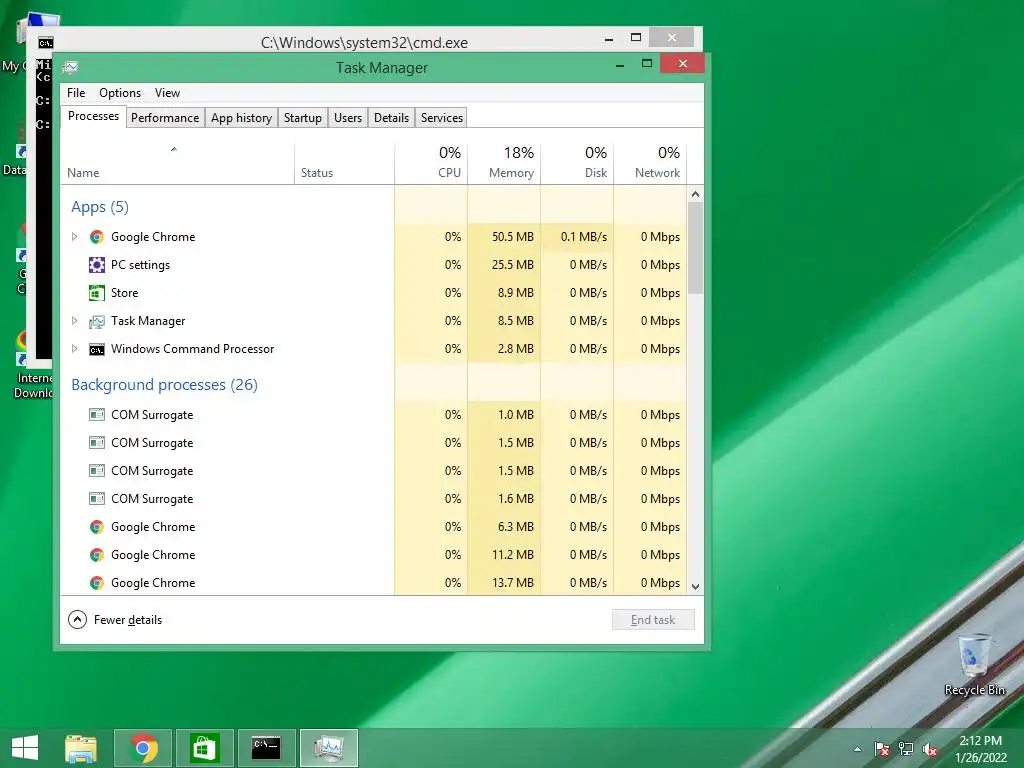Image resolution: width=1024 pixels, height=768 pixels.
Task: Switch to the Startup tab
Action: [x=302, y=118]
